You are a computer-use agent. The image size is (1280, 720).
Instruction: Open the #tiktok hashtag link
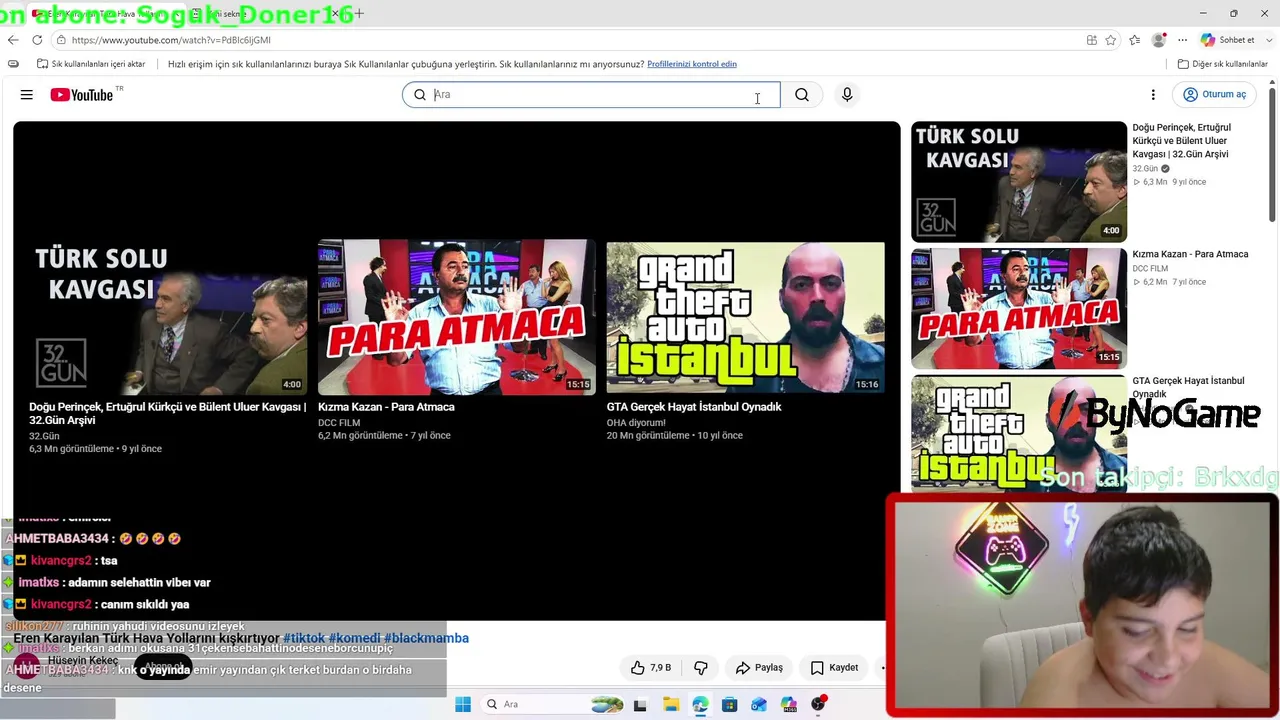click(x=304, y=638)
